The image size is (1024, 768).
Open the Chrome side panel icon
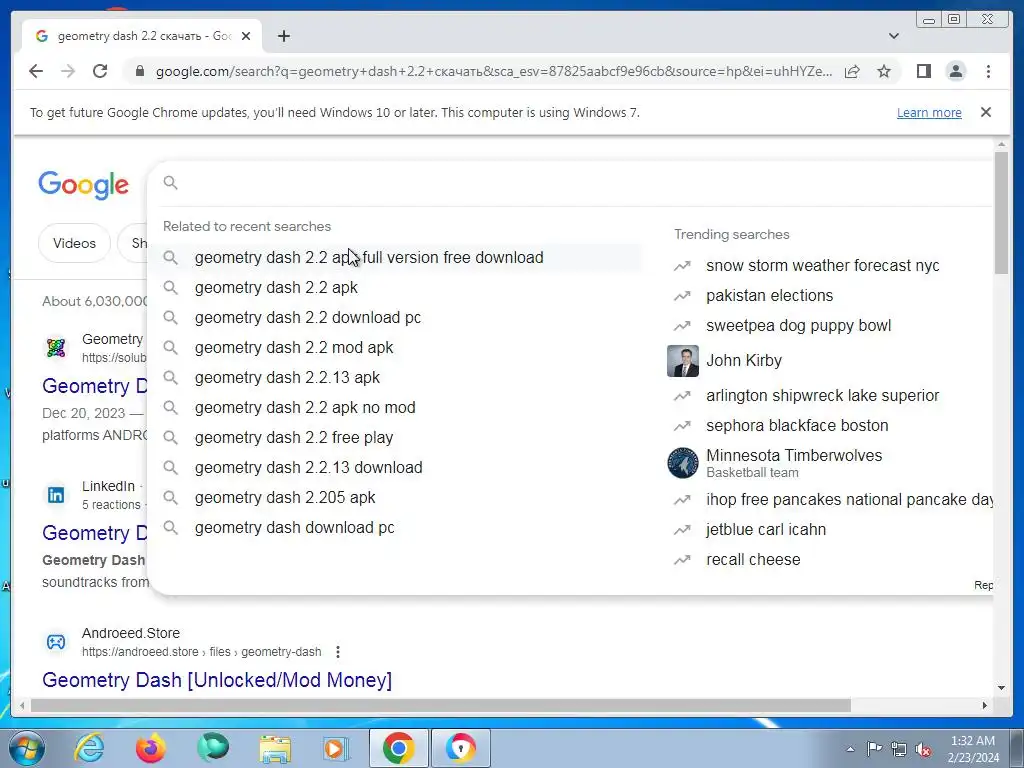(x=923, y=71)
